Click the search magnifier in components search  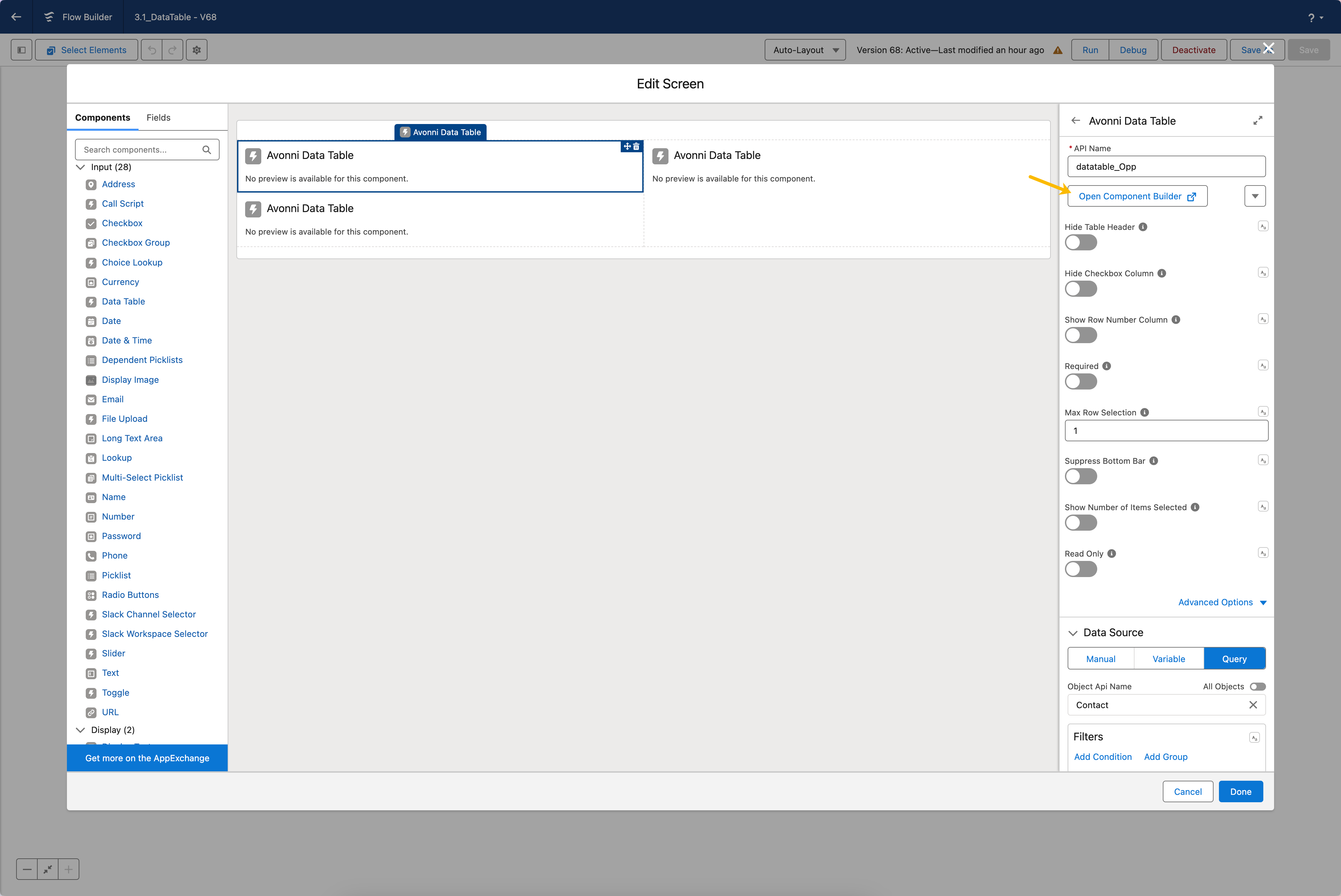coord(207,150)
